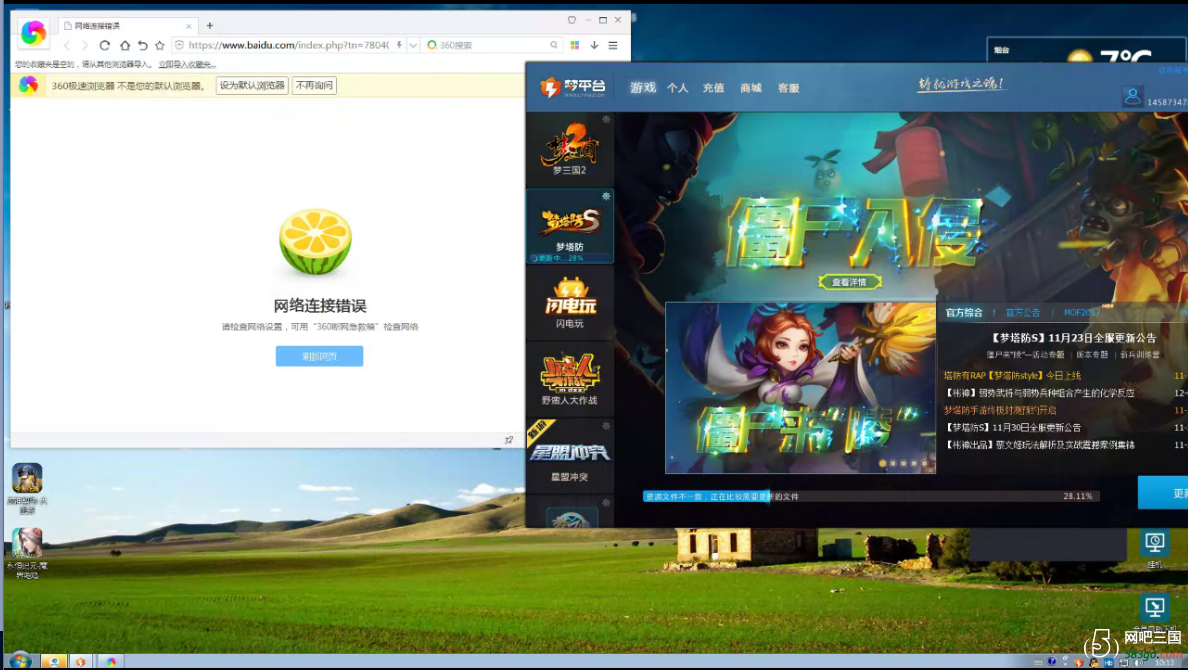The width and height of the screenshot is (1188, 670).
Task: Select 梦塔防 in the game sidebar
Action: coord(570,227)
